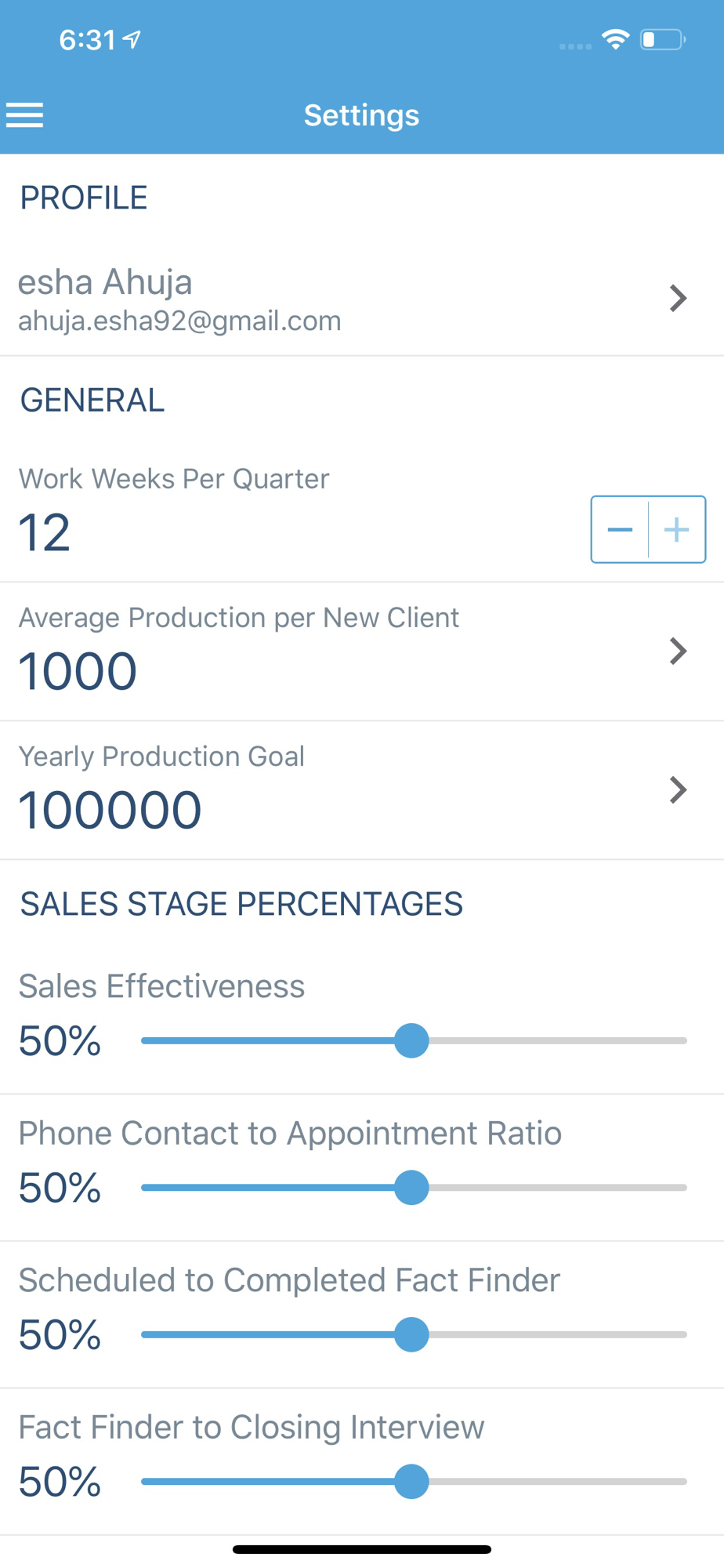Expand Average Production per New Client chevron
The image size is (724, 1568).
tap(679, 651)
